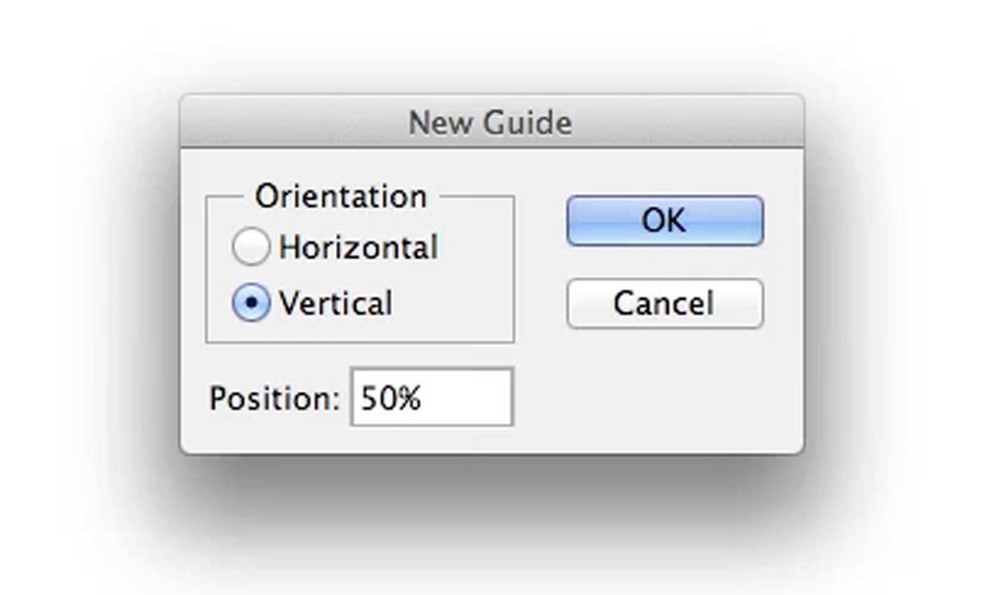The image size is (984, 595).
Task: Cancel the New Guide dialog
Action: (664, 304)
